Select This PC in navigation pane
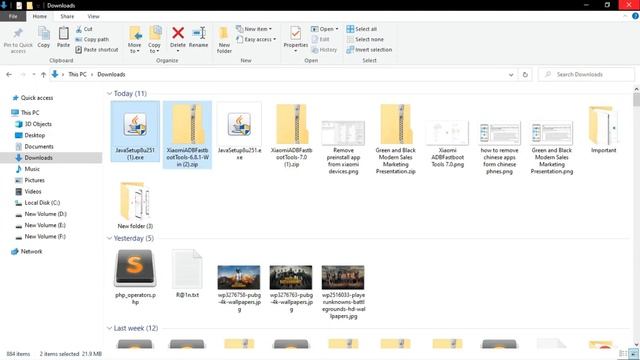The width and height of the screenshot is (640, 360). pyautogui.click(x=25, y=113)
